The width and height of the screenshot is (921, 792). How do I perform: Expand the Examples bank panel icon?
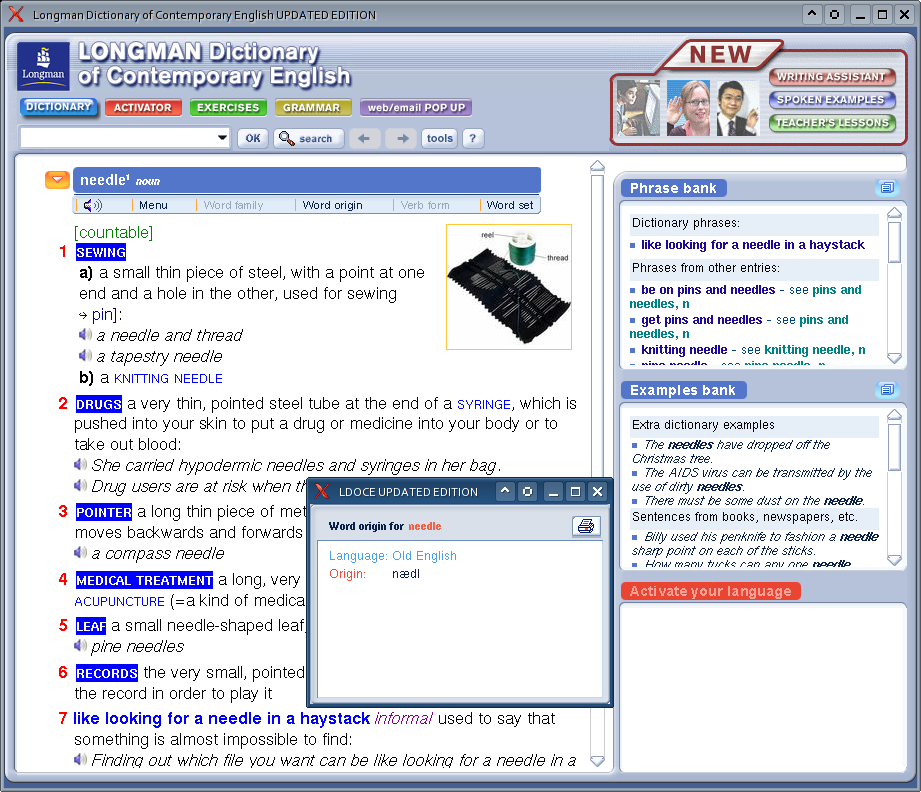click(x=886, y=390)
